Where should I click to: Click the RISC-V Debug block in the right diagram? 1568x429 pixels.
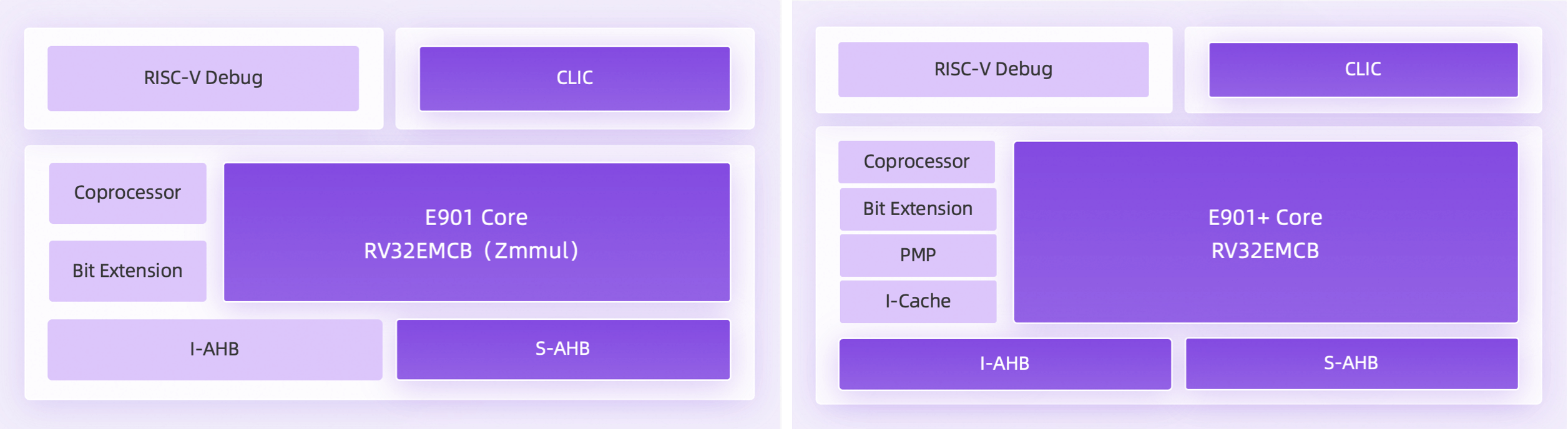click(x=993, y=70)
